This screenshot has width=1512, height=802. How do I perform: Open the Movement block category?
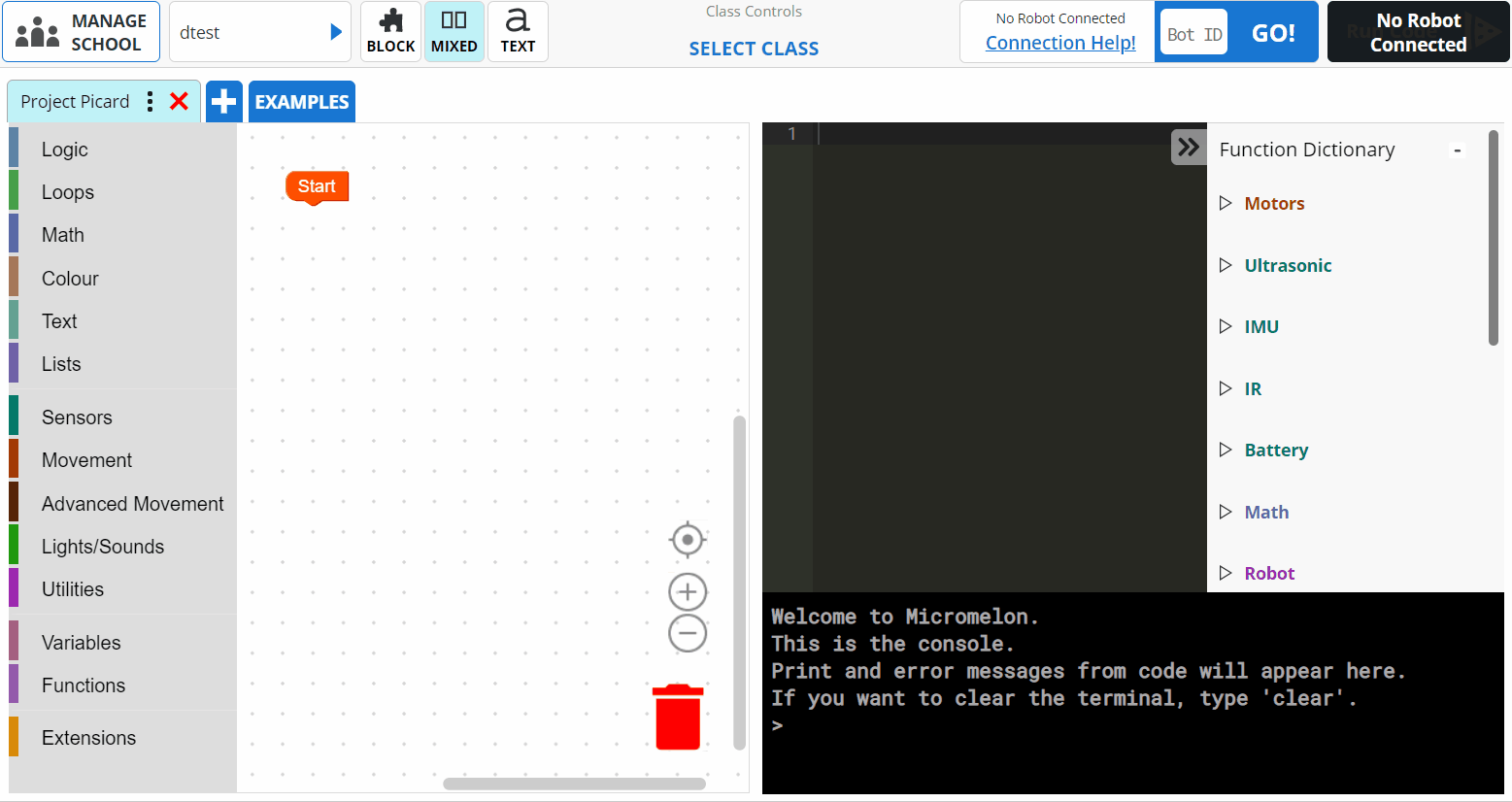[86, 460]
